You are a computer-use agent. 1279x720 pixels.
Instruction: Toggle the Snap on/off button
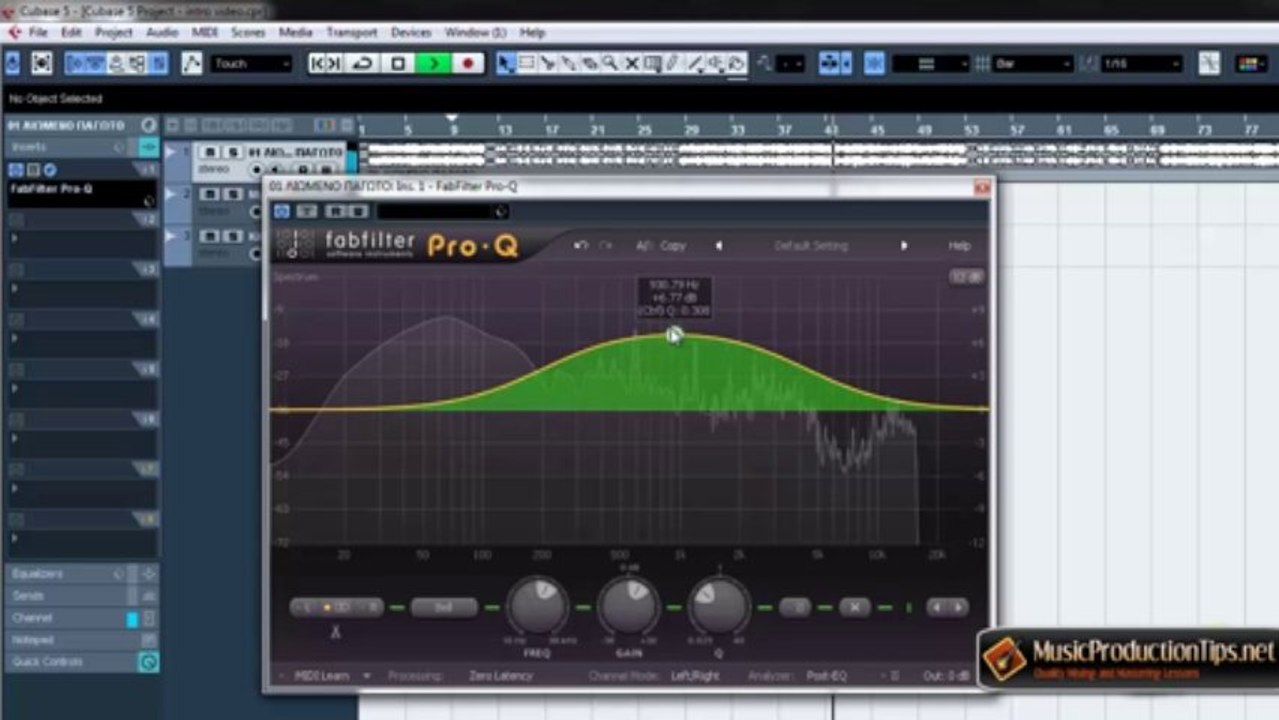(x=875, y=63)
